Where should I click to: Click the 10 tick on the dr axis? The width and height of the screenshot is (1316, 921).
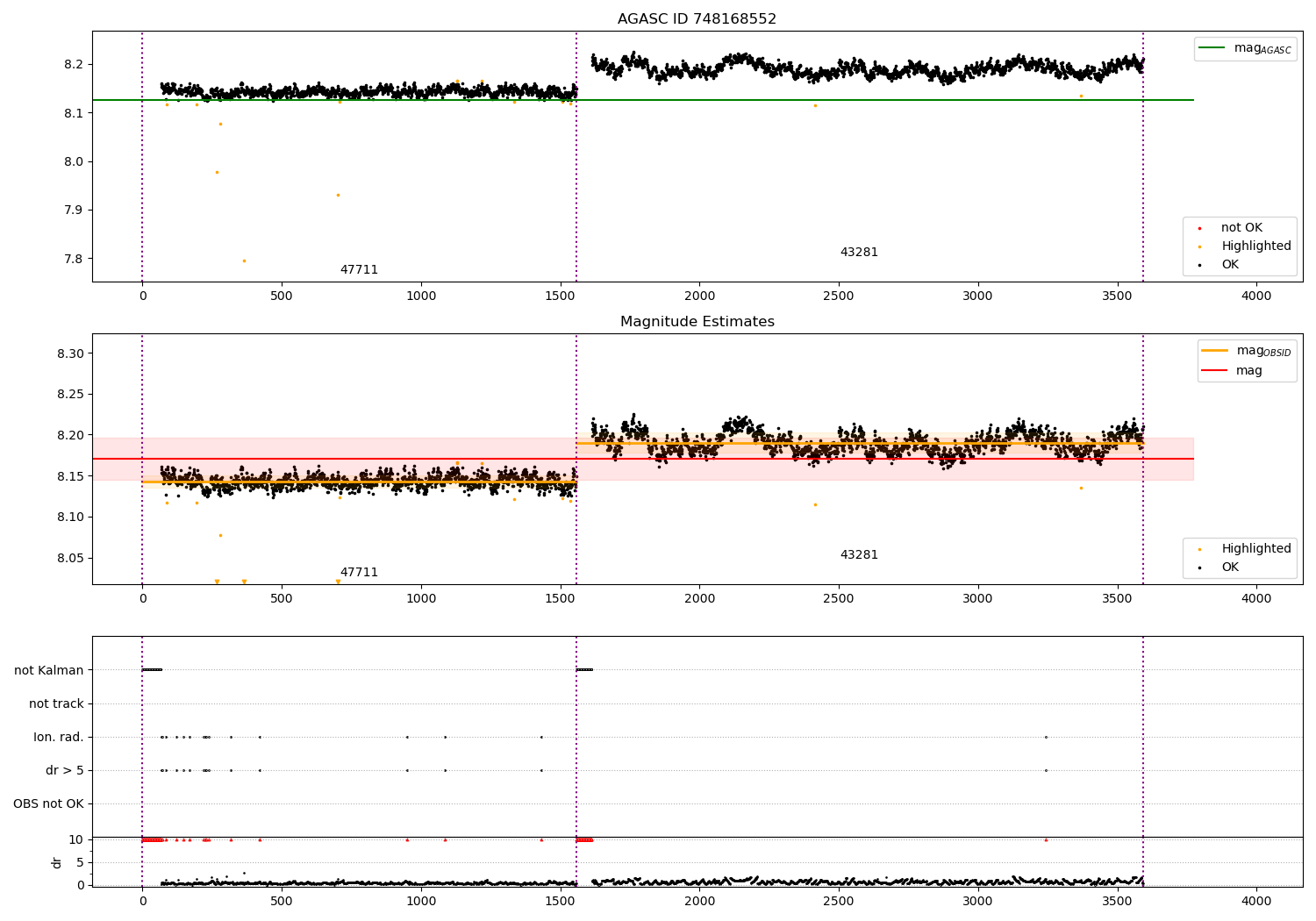point(76,840)
